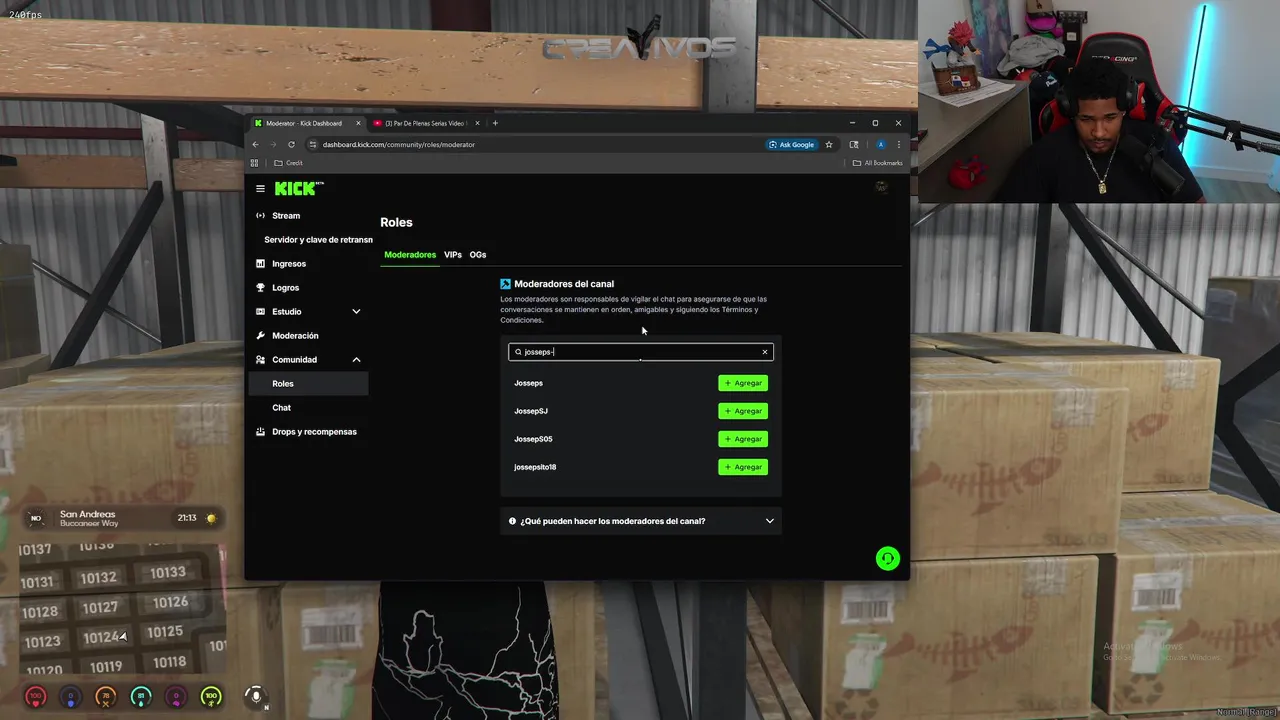Image resolution: width=1280 pixels, height=720 pixels.
Task: Click username JossepS05 in results
Action: pos(533,439)
